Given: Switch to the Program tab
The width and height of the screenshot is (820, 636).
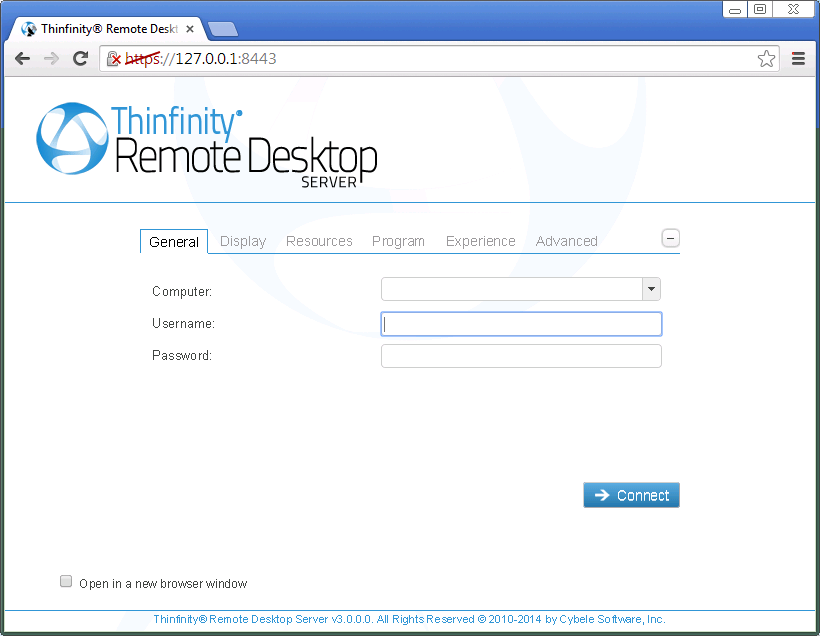Looking at the screenshot, I should [398, 241].
